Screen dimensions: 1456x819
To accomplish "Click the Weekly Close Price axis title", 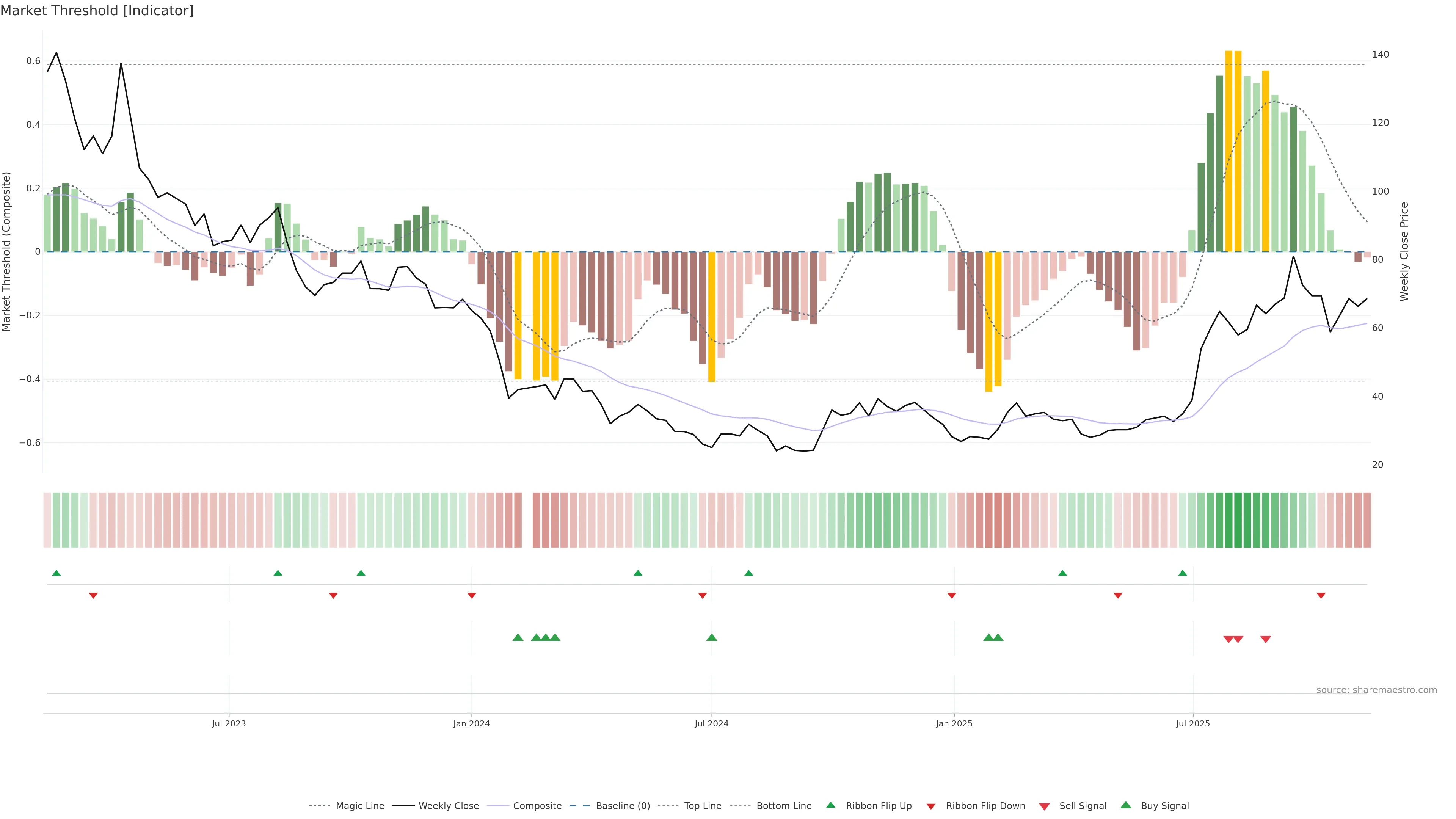I will click(x=1404, y=251).
